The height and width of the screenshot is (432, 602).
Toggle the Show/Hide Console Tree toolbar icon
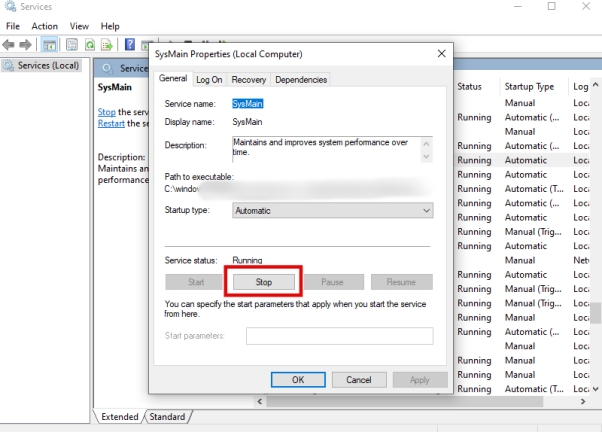point(49,45)
